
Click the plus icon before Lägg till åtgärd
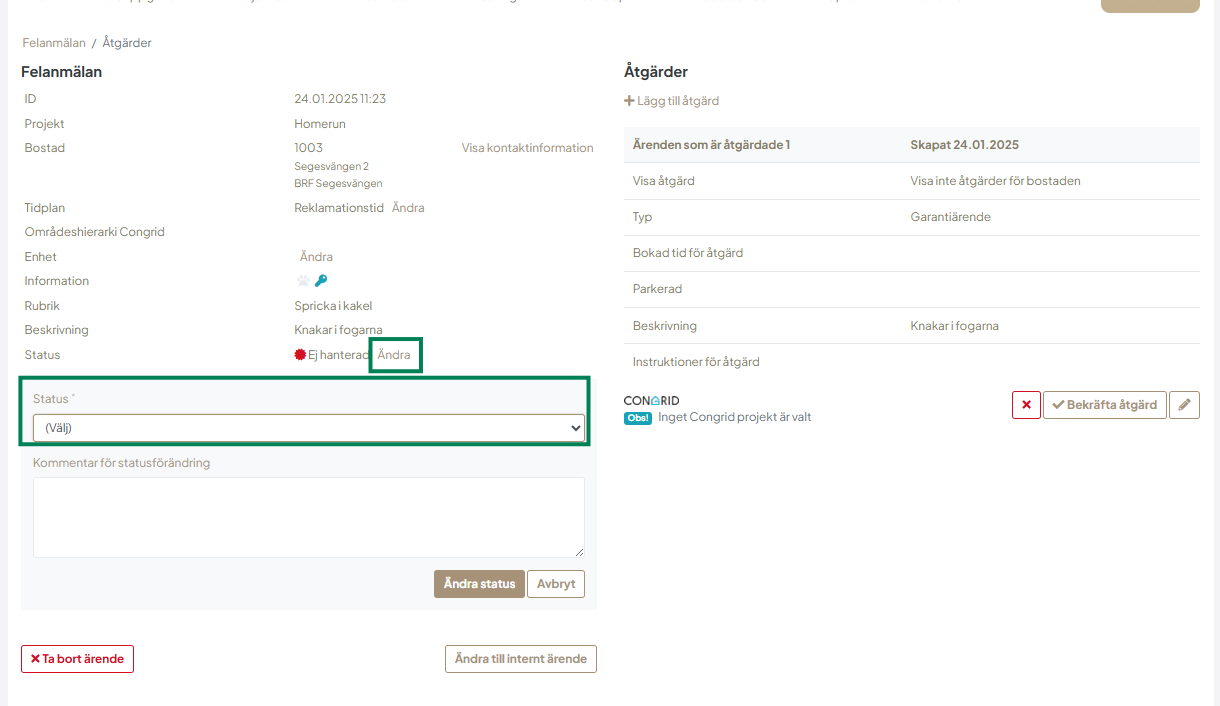pyautogui.click(x=629, y=101)
